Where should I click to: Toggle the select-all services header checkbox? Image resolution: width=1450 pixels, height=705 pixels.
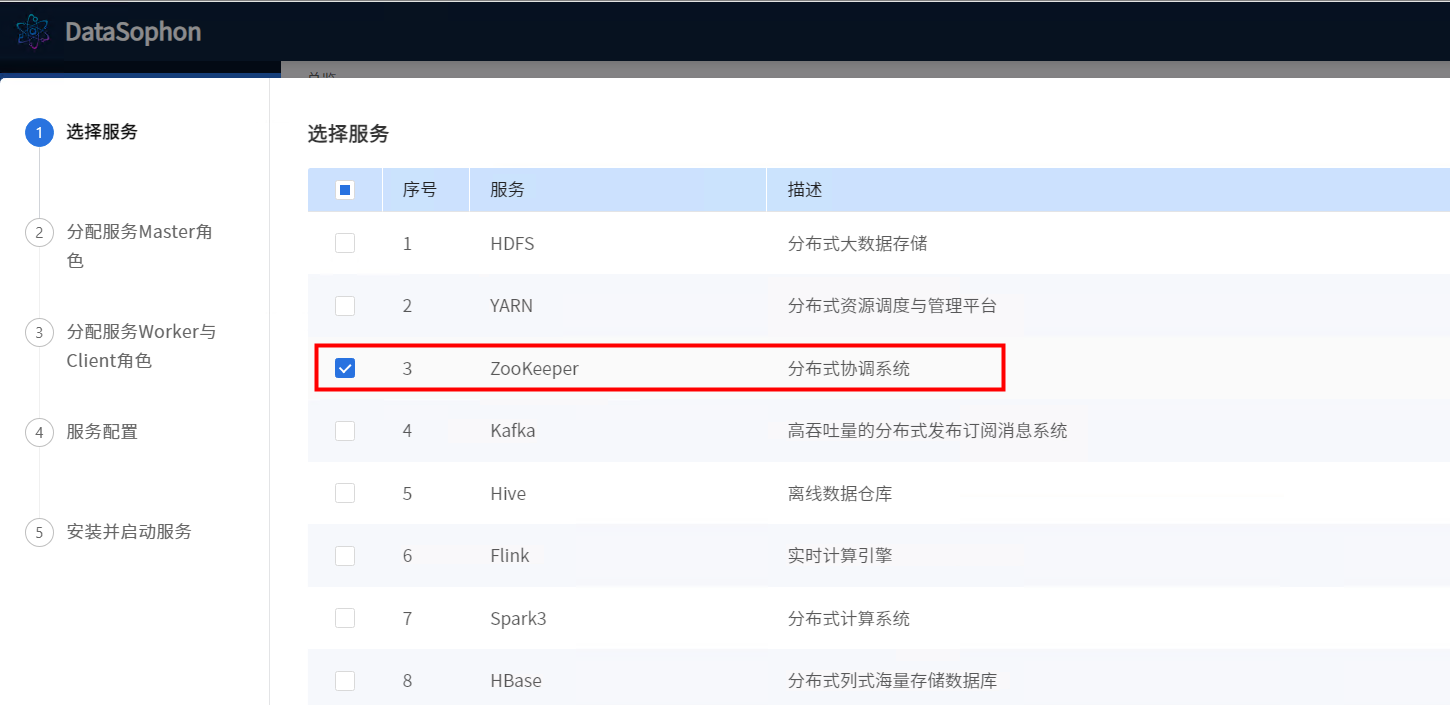(x=345, y=190)
